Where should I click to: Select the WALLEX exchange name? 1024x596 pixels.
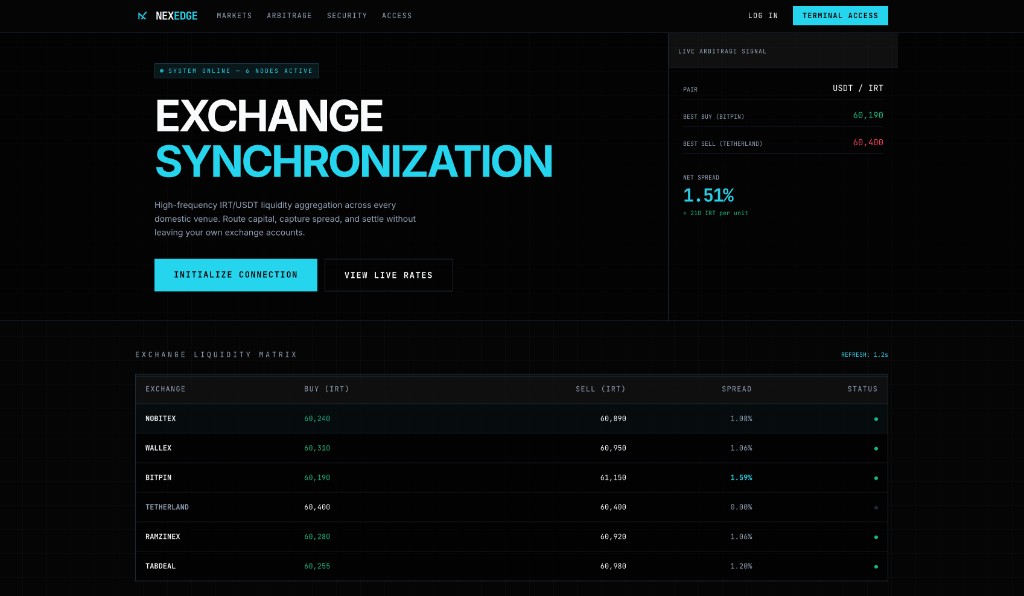point(158,448)
